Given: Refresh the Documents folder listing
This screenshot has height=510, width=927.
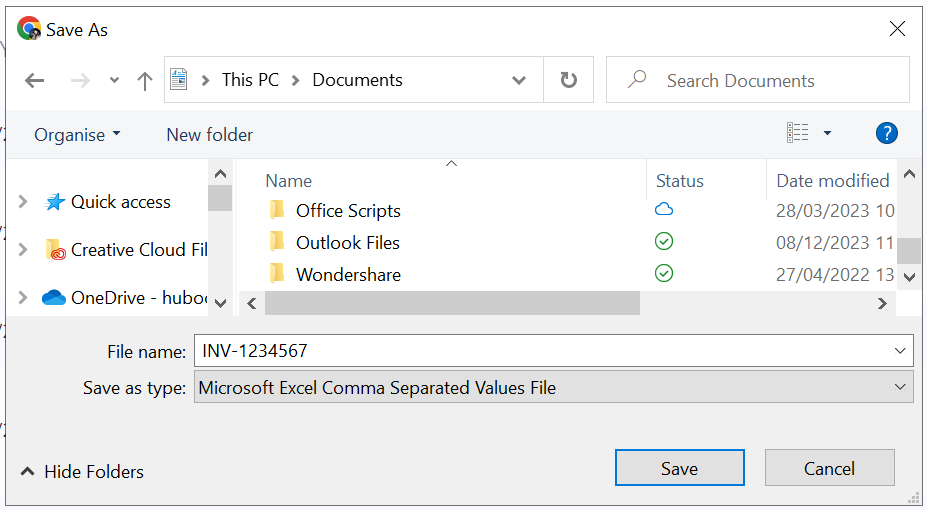Looking at the screenshot, I should pos(568,80).
